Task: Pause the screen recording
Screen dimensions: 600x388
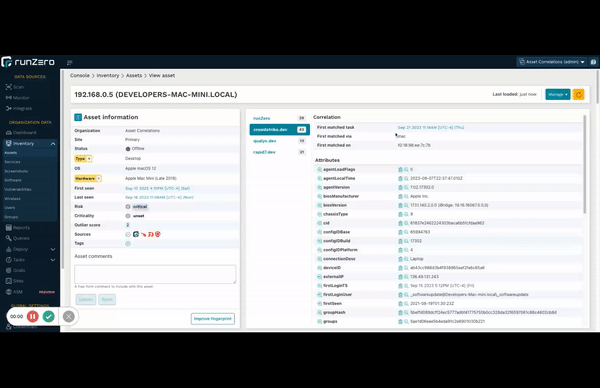Action: pyautogui.click(x=33, y=316)
